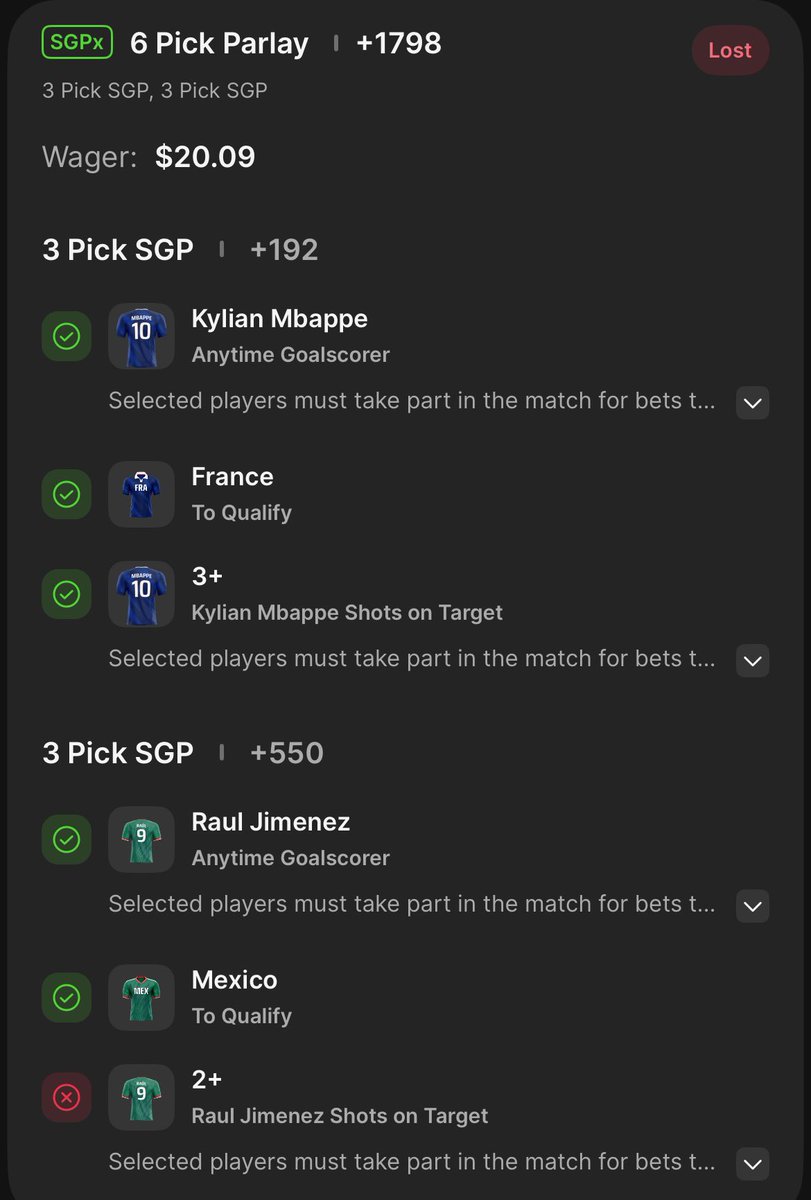Select the second 3 Pick SGP +550 header

[183, 752]
